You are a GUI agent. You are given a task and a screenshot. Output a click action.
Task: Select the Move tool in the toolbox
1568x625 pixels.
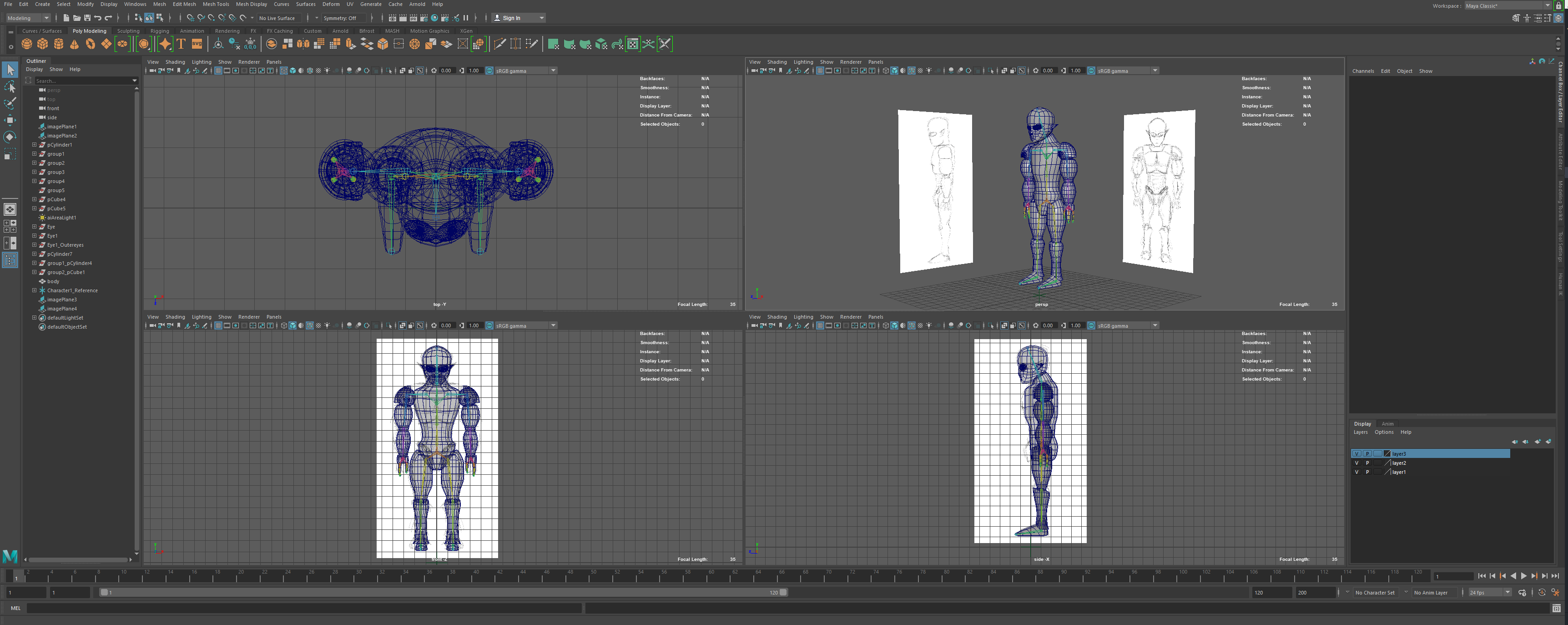(10, 120)
